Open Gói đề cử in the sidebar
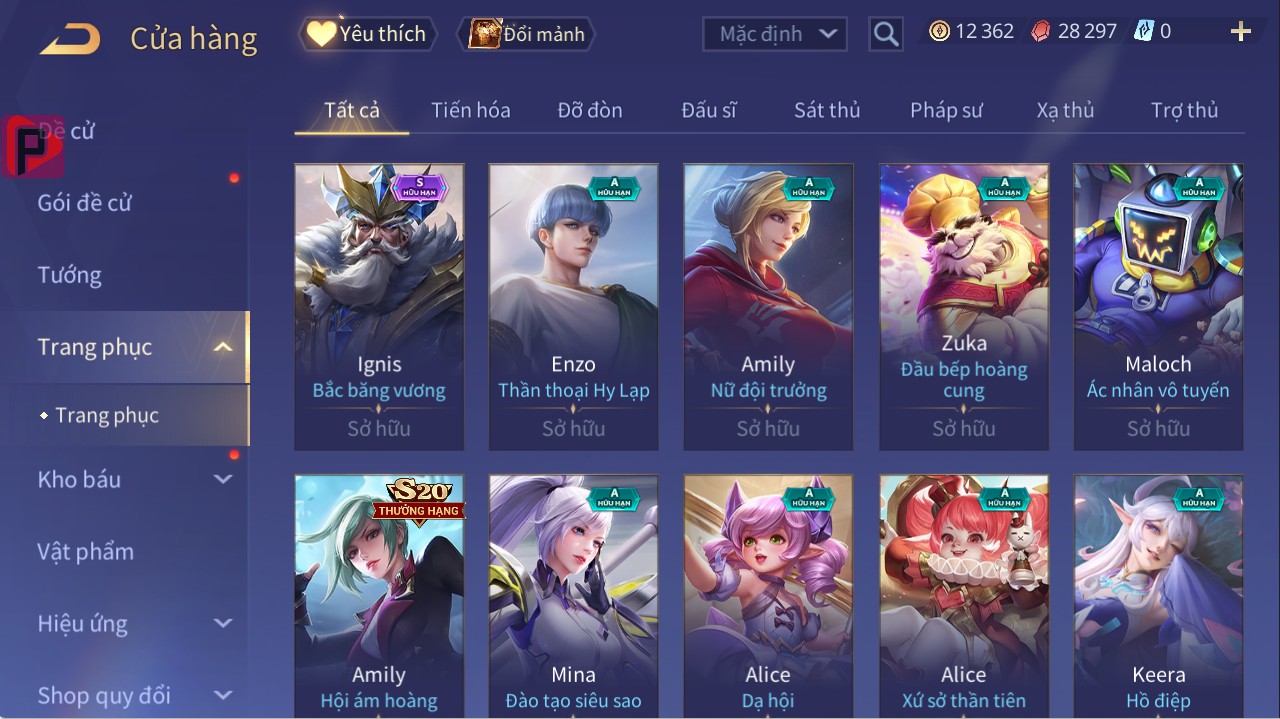 [85, 203]
